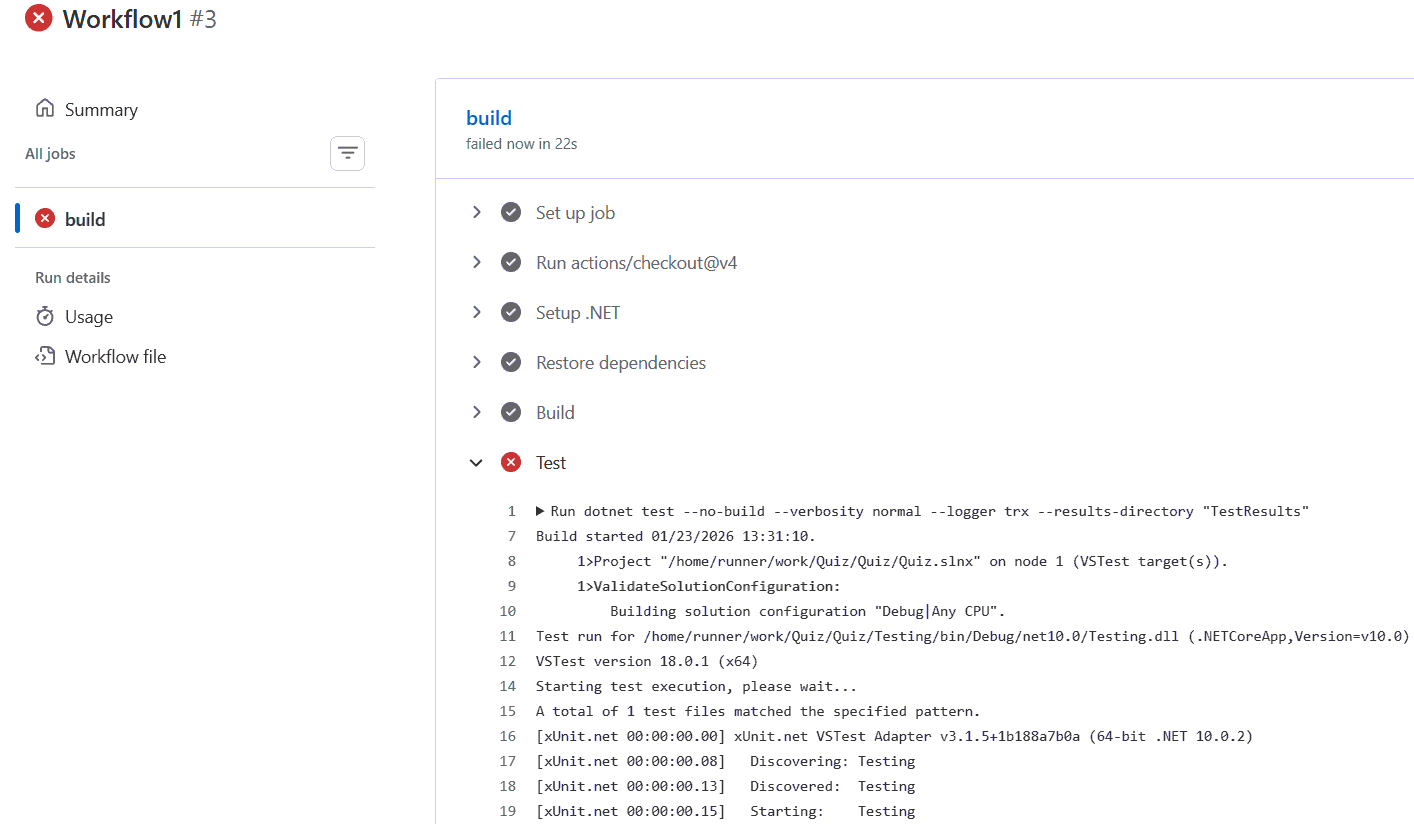
Task: Click the checkmark beside Restore dependencies
Action: 510,361
